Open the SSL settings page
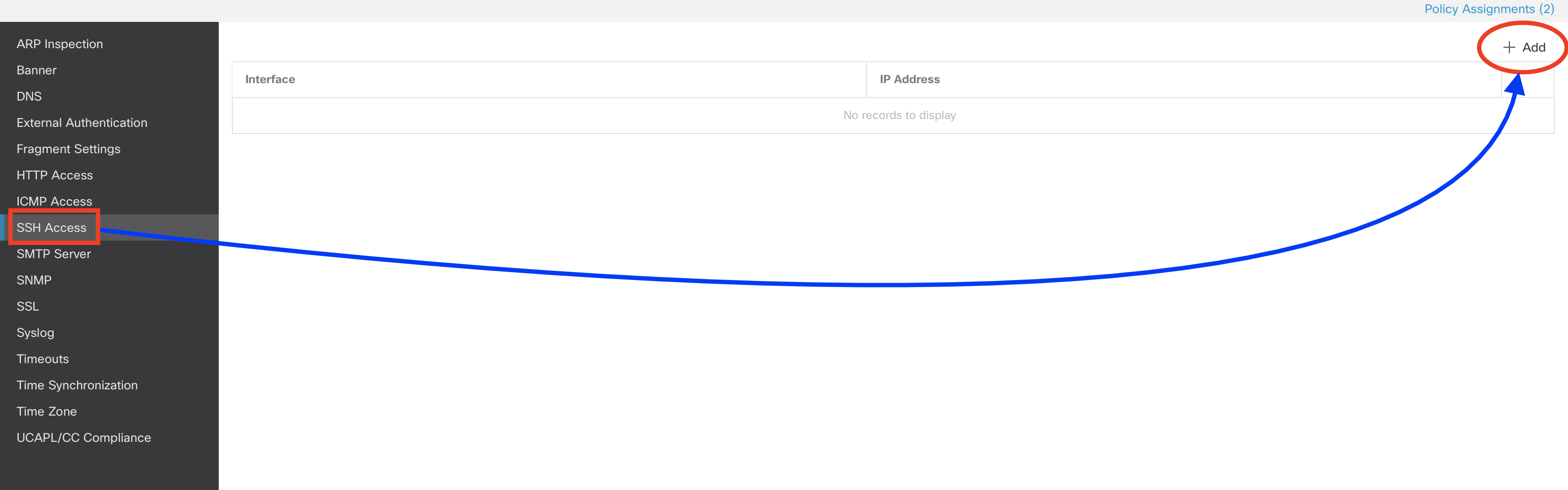This screenshot has height=490, width=1568. (28, 305)
